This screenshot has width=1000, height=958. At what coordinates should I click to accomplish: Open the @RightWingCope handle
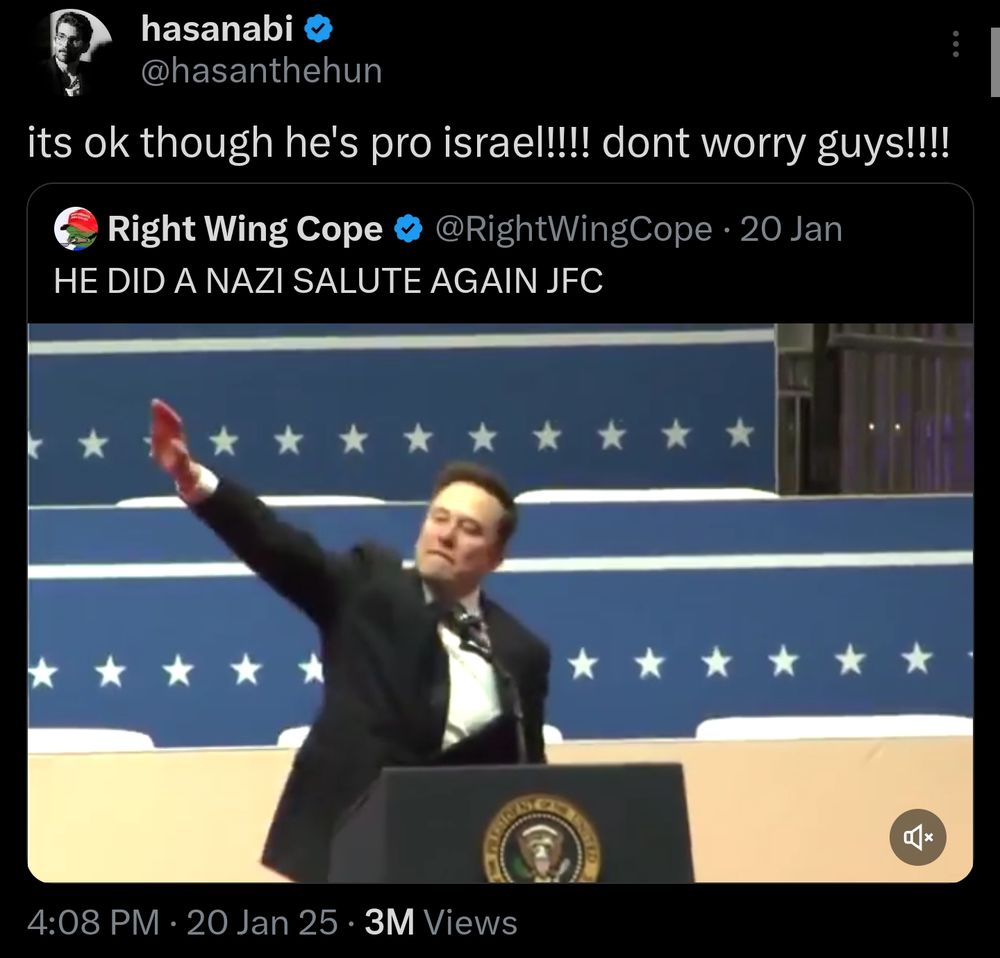coord(573,229)
